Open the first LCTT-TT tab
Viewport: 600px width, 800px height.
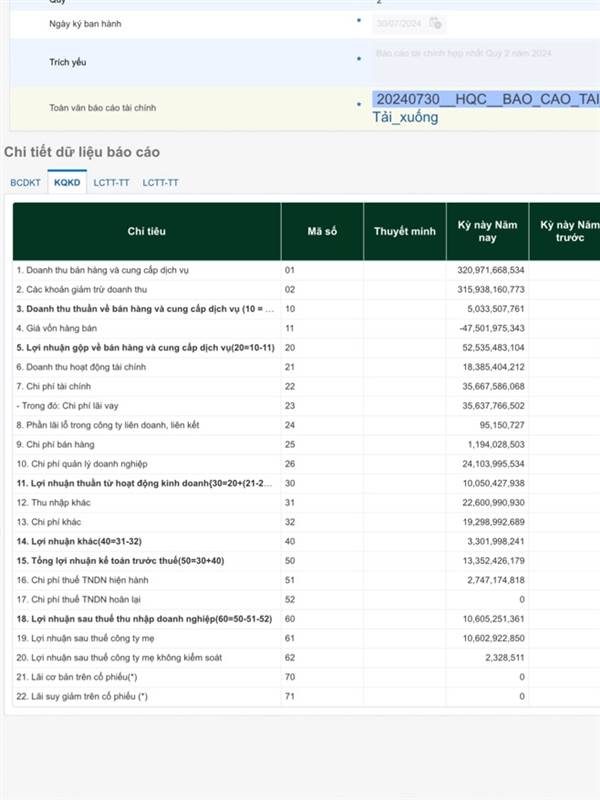pyautogui.click(x=111, y=183)
